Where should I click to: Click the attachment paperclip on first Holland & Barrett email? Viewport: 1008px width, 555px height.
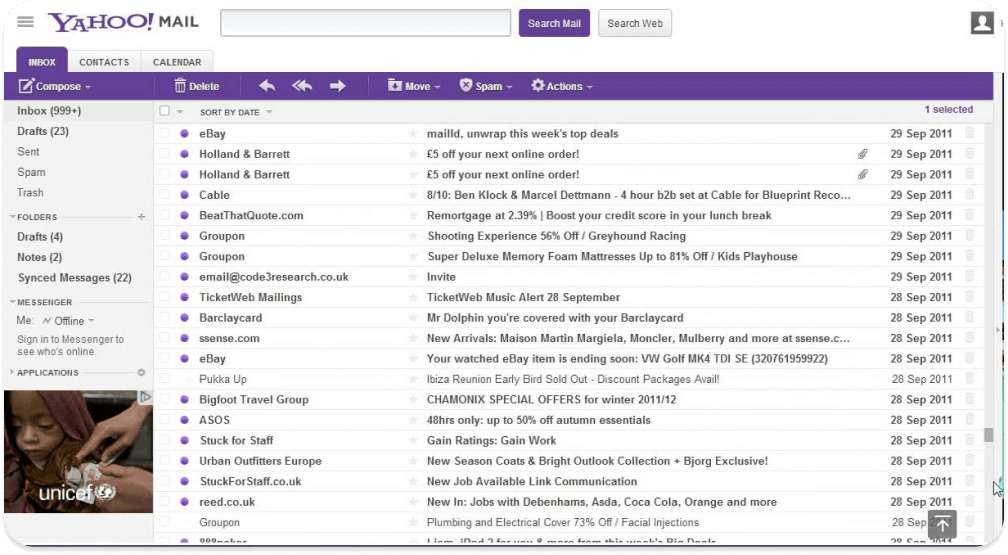tap(862, 154)
